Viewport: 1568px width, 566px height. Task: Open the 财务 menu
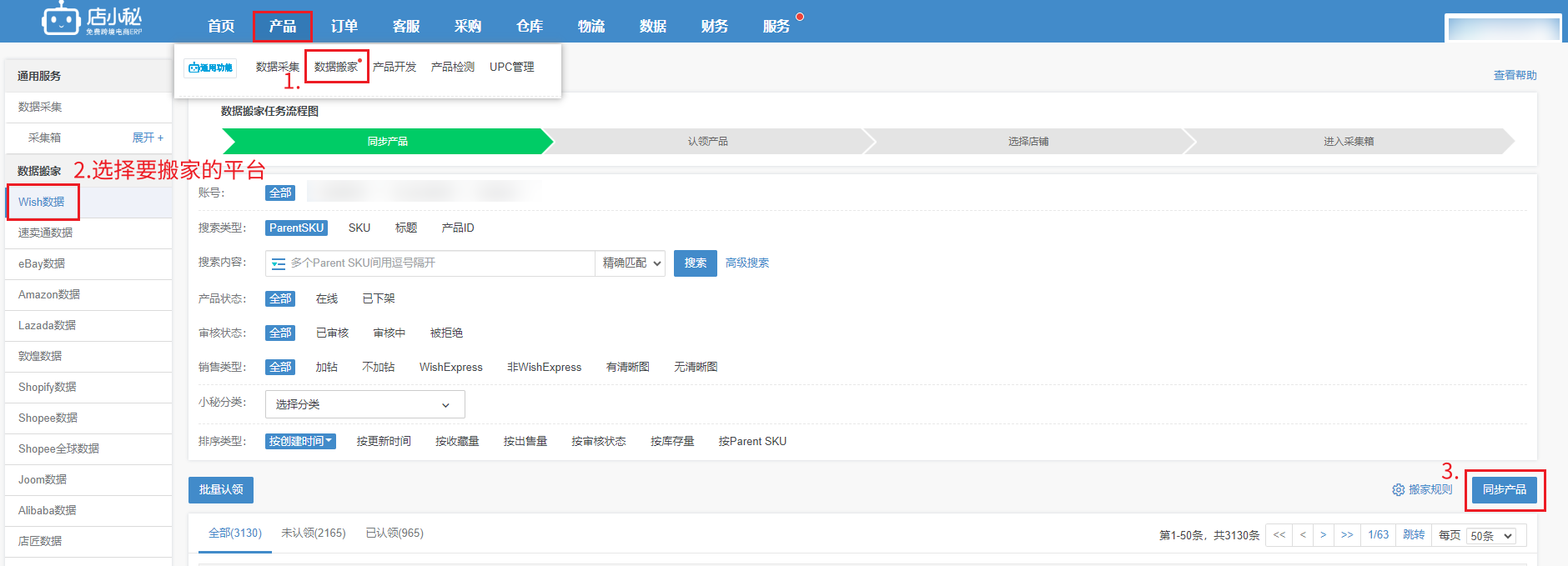(715, 26)
